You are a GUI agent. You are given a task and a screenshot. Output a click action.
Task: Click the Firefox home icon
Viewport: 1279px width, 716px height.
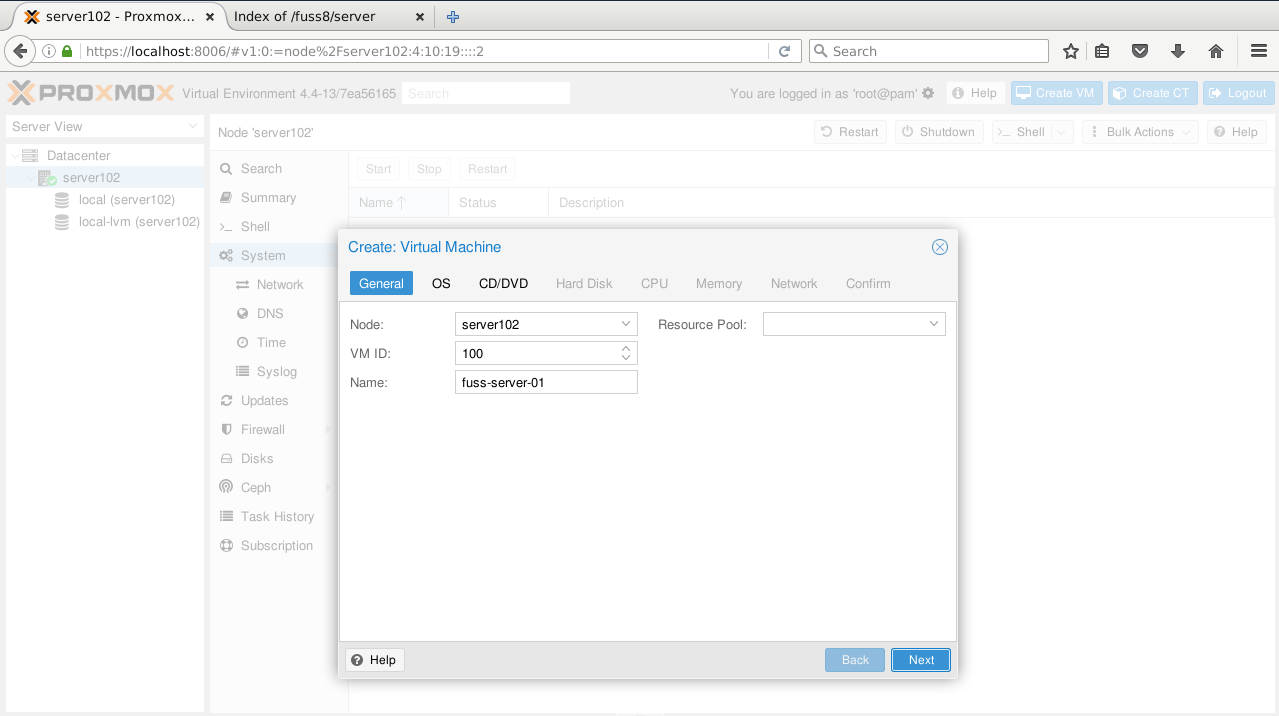click(1216, 51)
